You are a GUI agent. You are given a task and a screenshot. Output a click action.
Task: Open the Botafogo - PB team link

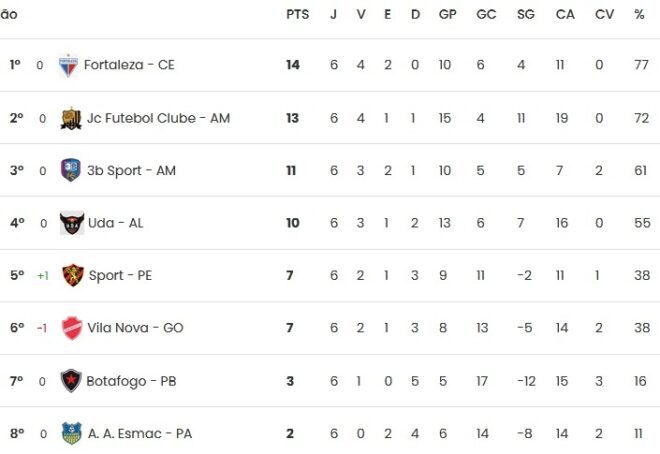tap(135, 381)
